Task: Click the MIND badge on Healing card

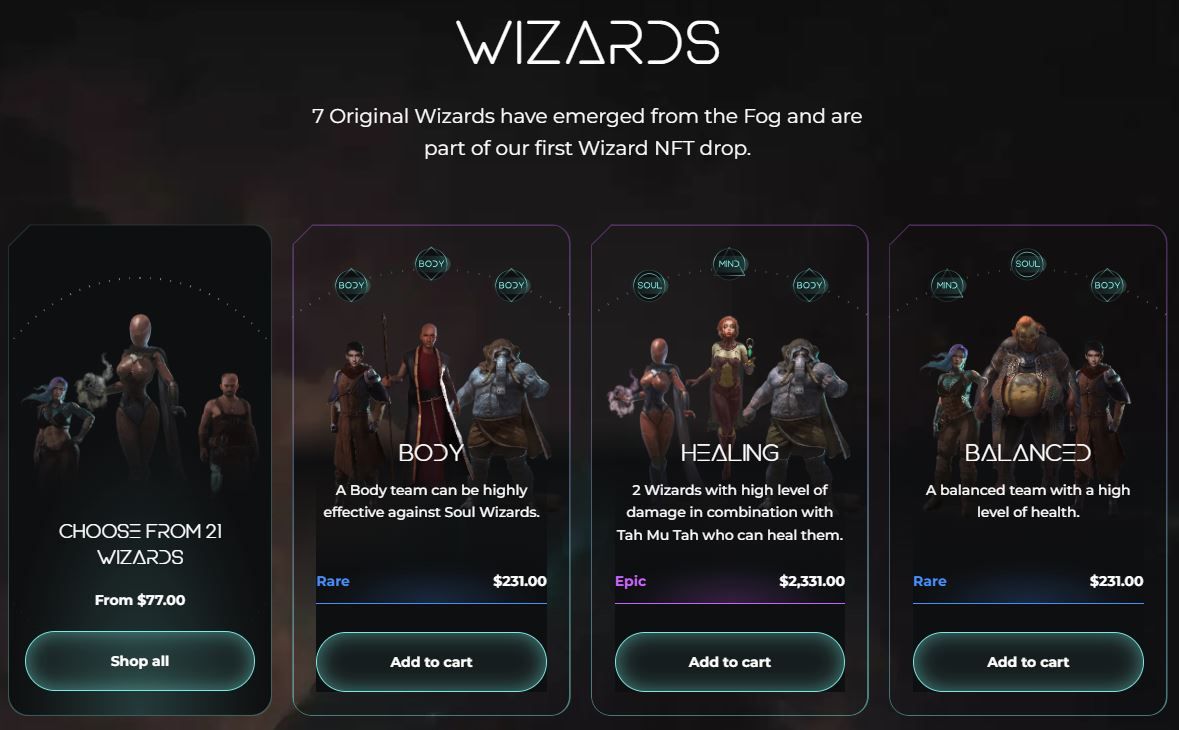Action: [729, 264]
